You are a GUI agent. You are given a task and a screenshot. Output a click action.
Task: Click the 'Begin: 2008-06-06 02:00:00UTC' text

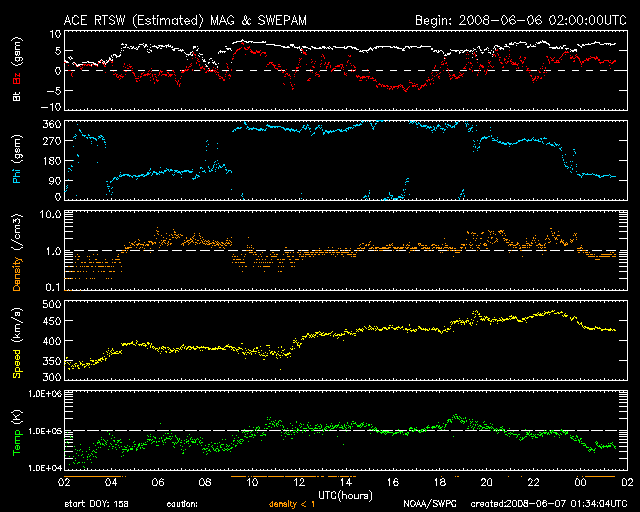click(x=521, y=20)
